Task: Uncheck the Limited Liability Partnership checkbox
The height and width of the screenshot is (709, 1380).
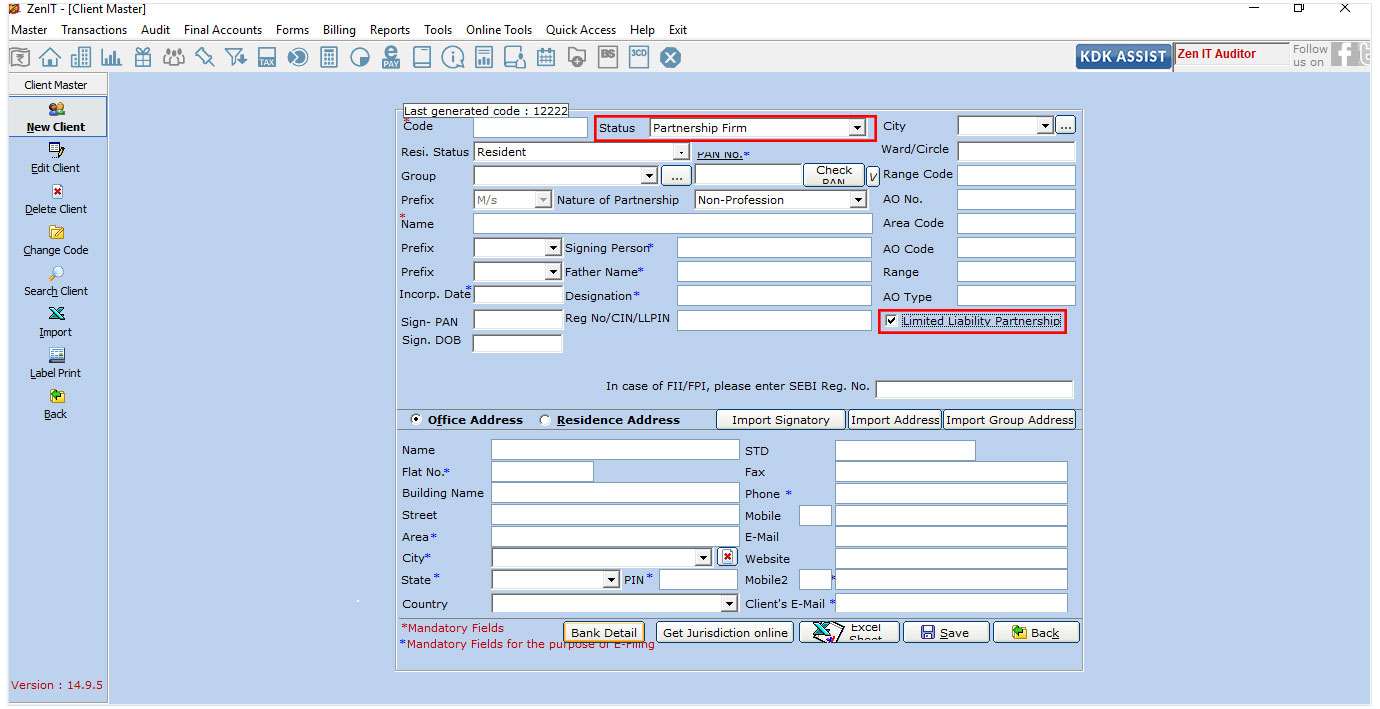Action: point(891,321)
